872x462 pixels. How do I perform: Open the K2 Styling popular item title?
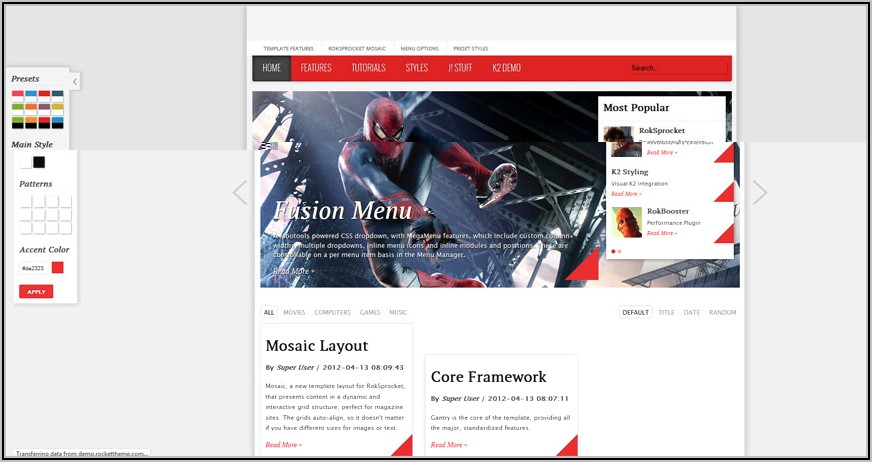click(630, 172)
